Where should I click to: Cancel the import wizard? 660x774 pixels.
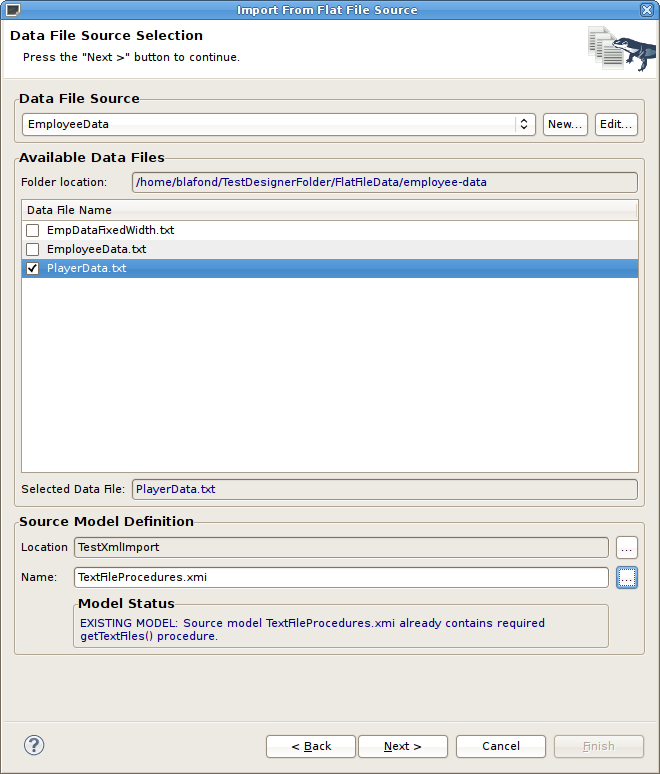point(501,746)
